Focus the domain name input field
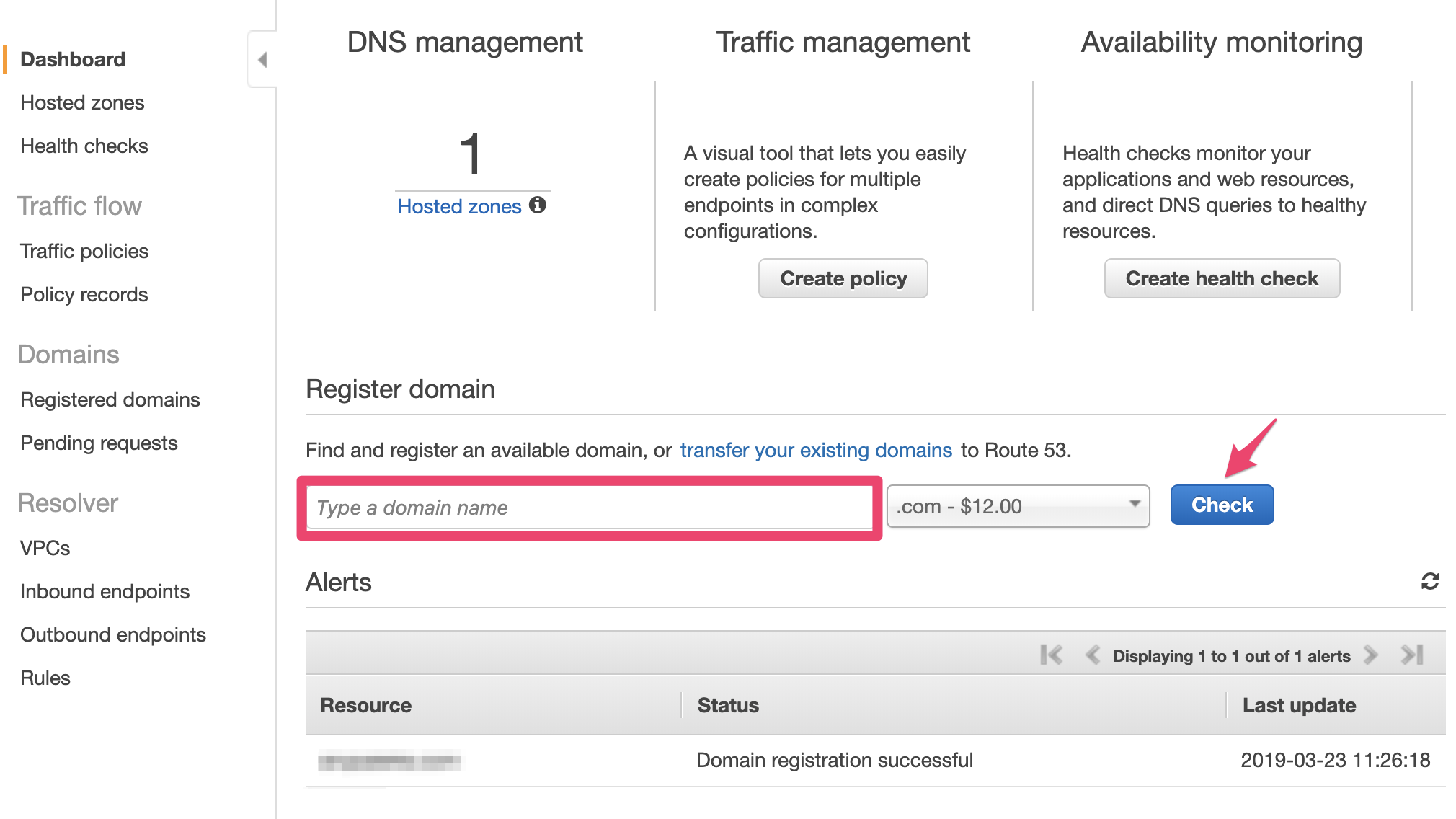Image resolution: width=1456 pixels, height=819 pixels. pyautogui.click(x=589, y=508)
